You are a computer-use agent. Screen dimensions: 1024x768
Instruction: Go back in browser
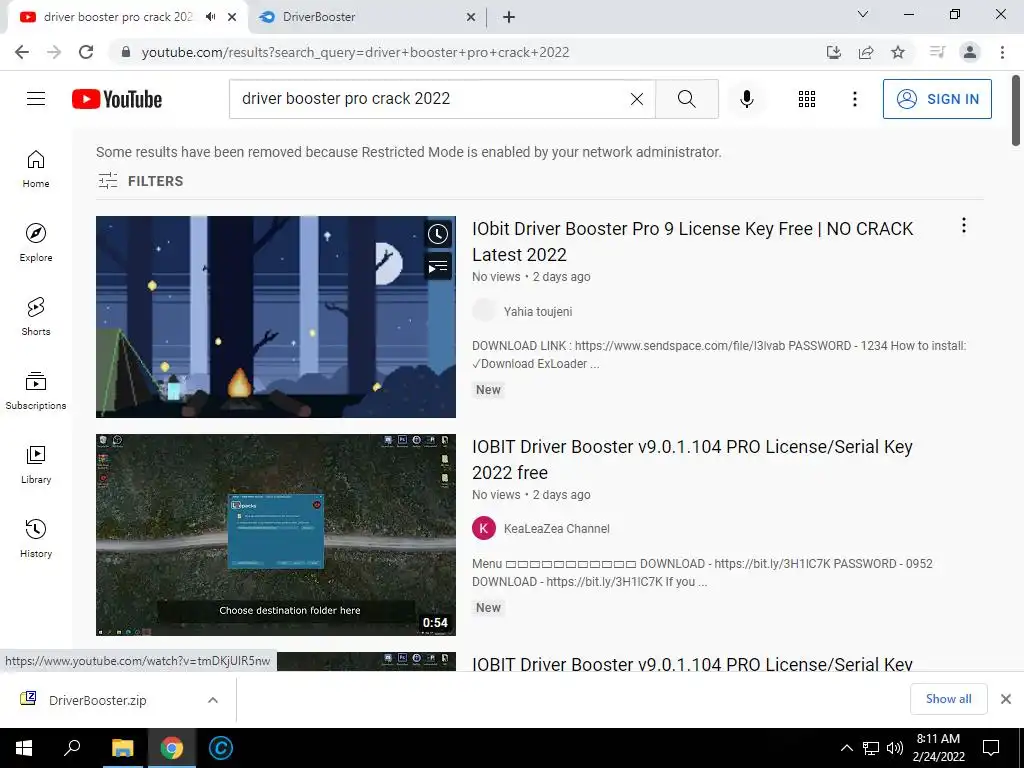(22, 52)
